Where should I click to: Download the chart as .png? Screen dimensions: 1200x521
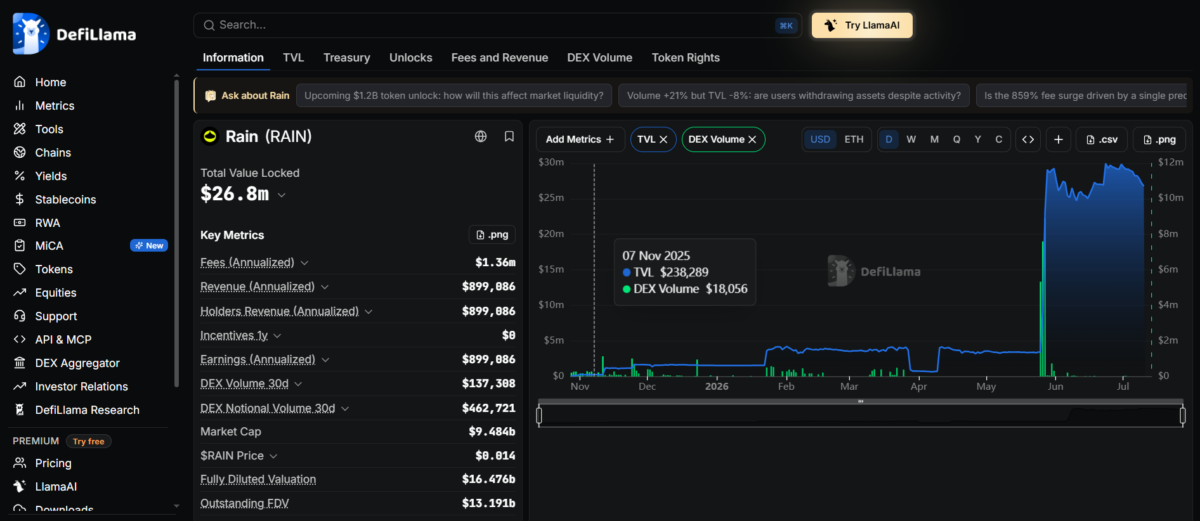point(1159,139)
